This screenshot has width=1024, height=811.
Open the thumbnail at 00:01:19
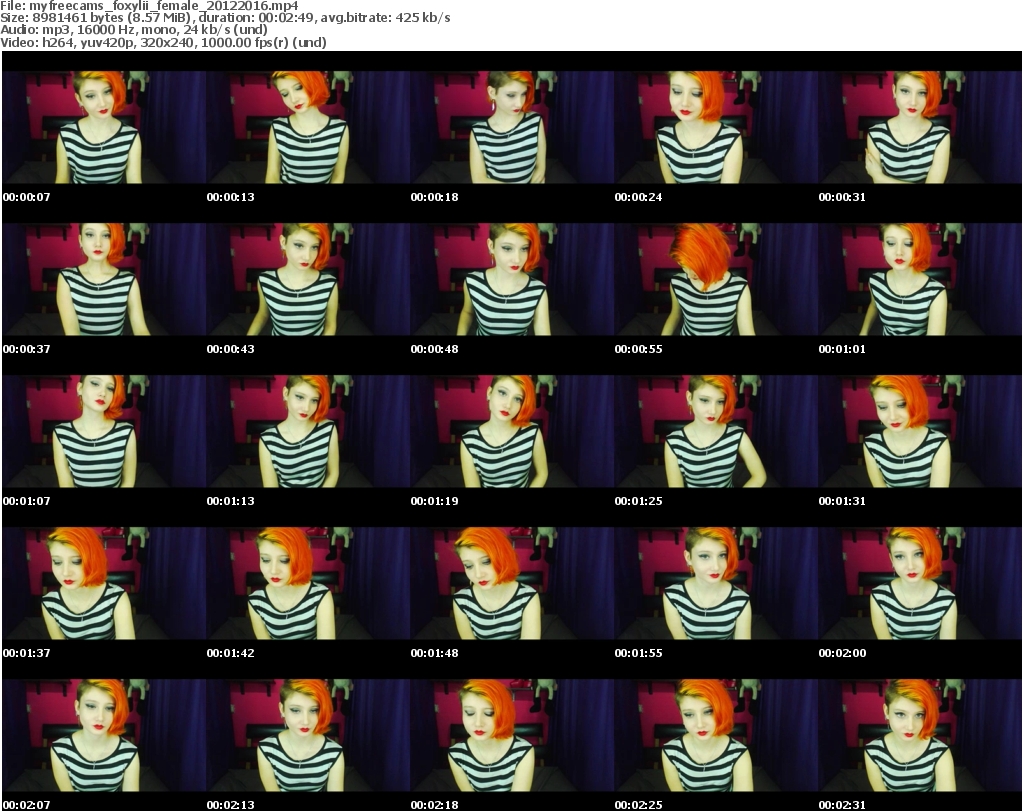coord(512,432)
